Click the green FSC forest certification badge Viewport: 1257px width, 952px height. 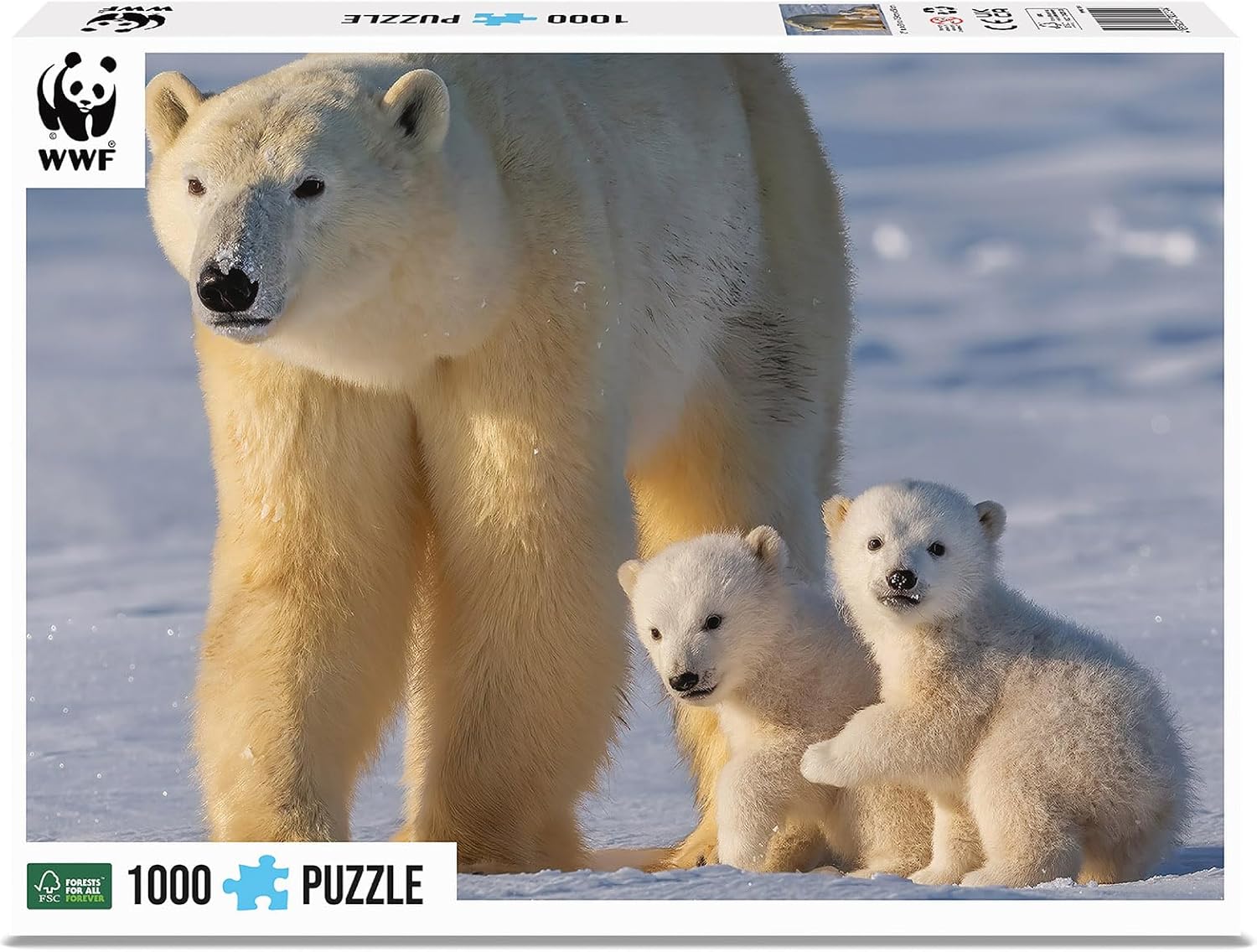point(69,886)
